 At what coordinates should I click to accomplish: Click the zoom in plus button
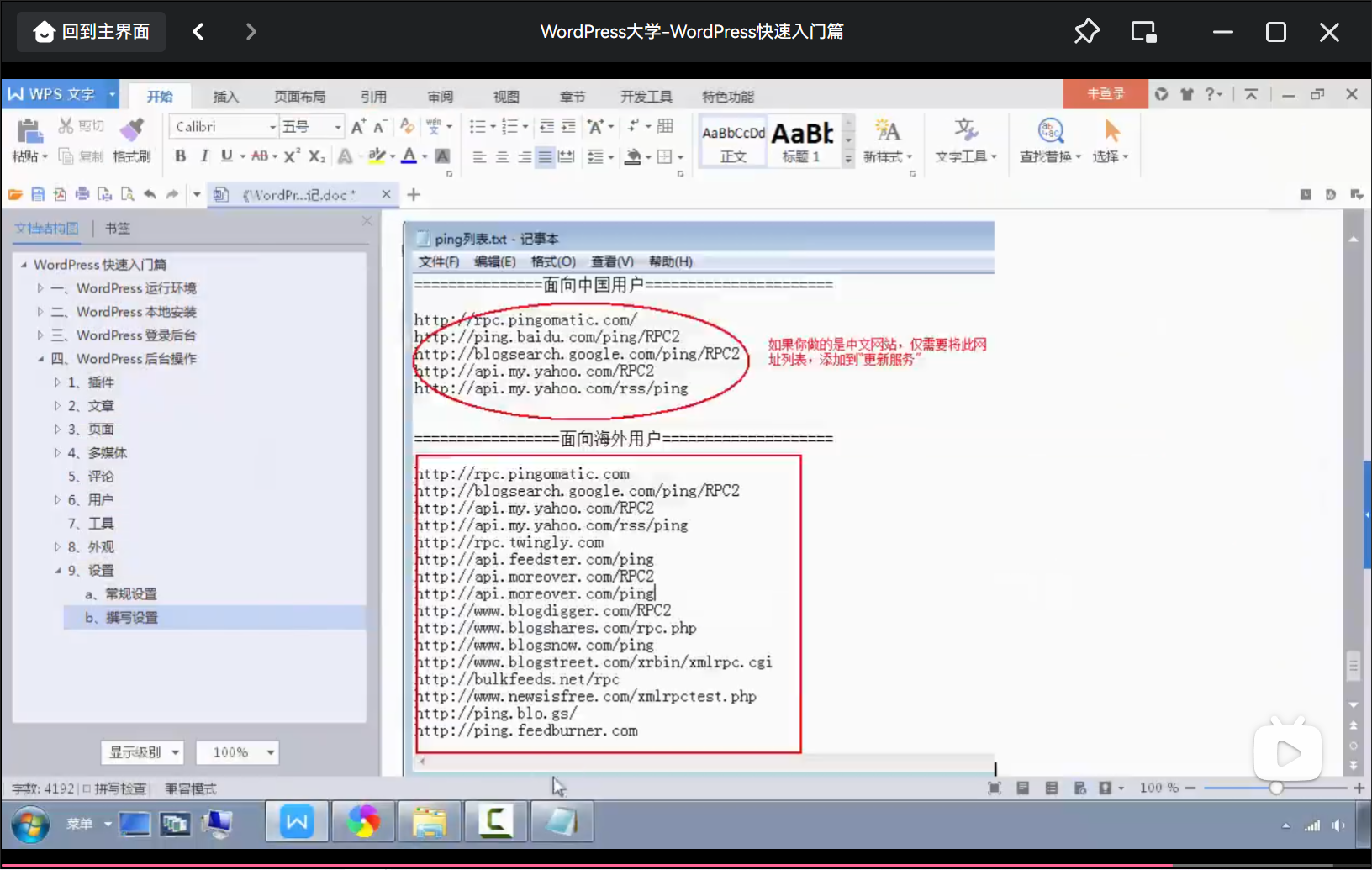pos(1359,788)
